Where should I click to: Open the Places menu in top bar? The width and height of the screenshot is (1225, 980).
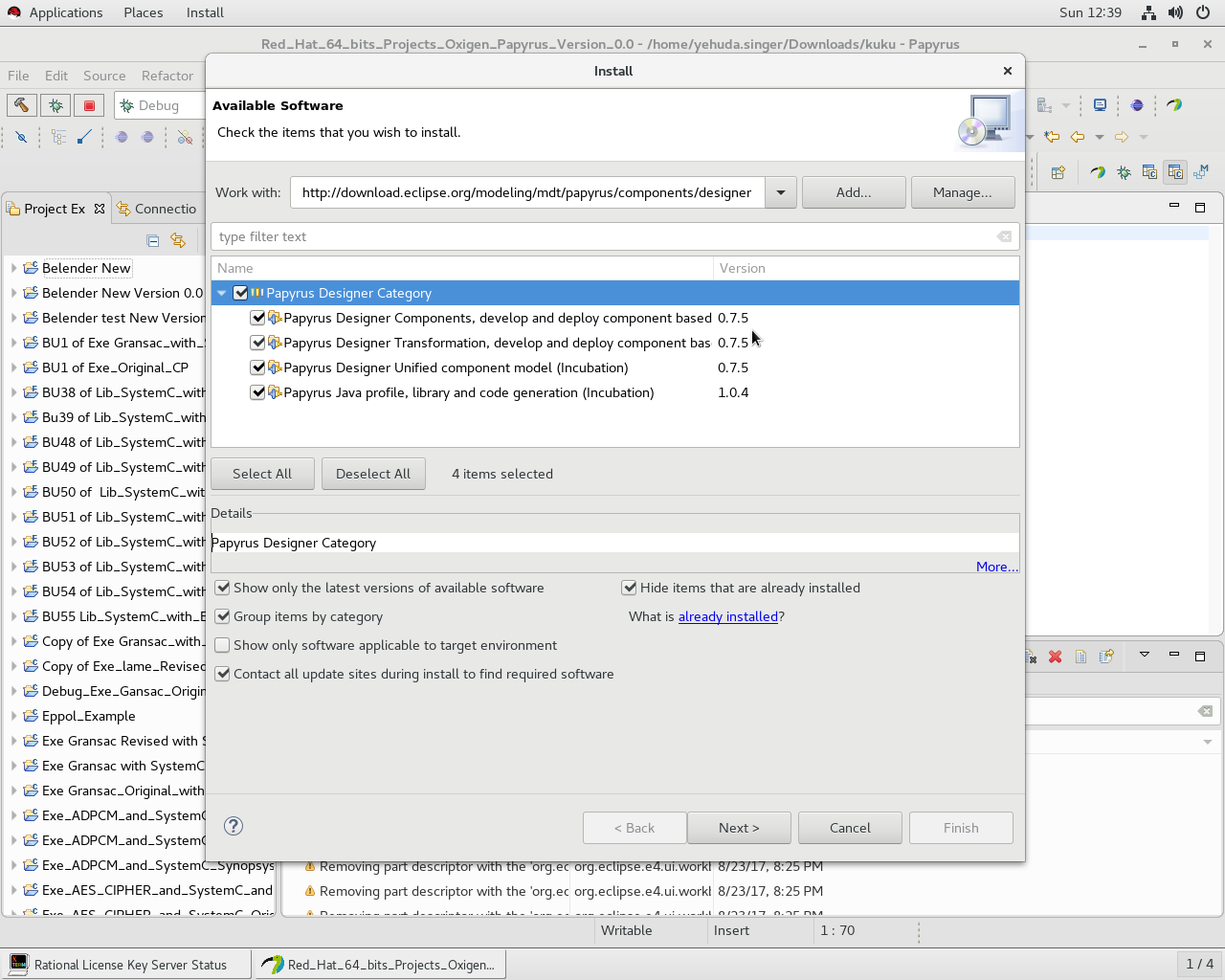[x=144, y=12]
